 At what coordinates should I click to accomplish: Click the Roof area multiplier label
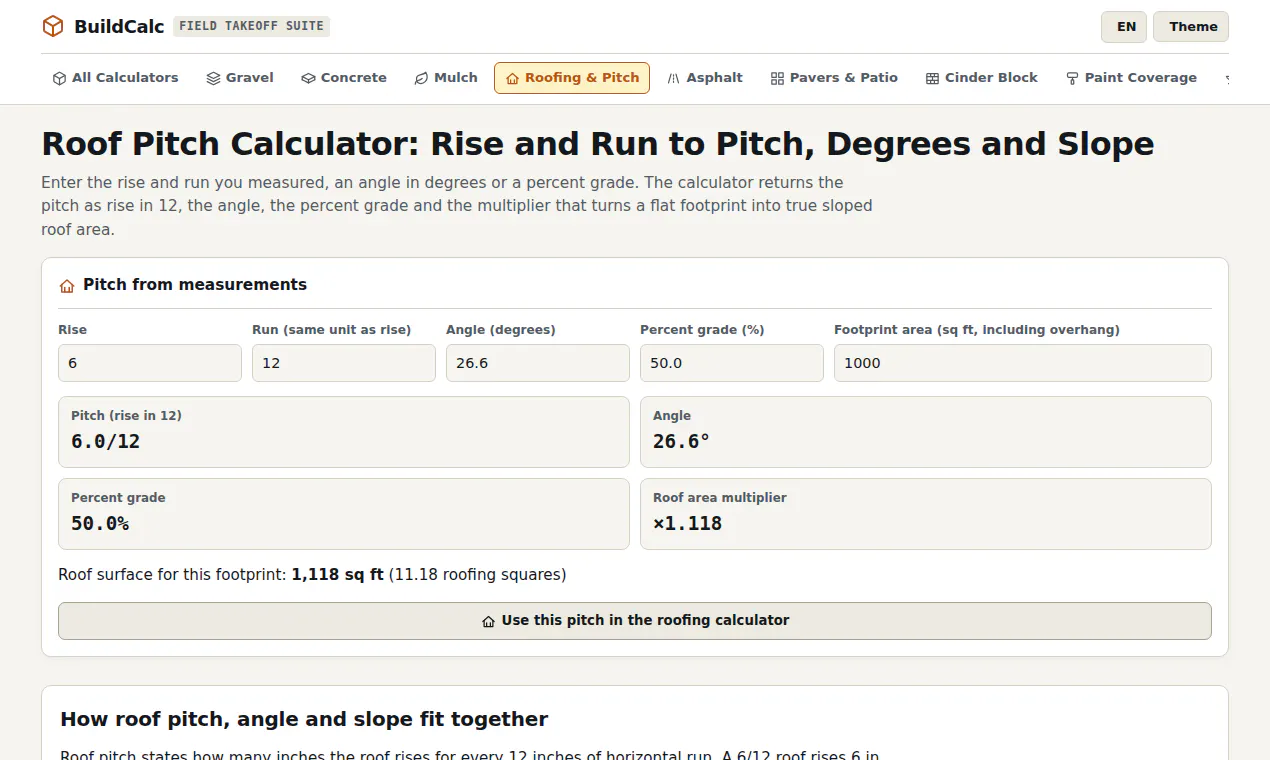[x=720, y=498]
